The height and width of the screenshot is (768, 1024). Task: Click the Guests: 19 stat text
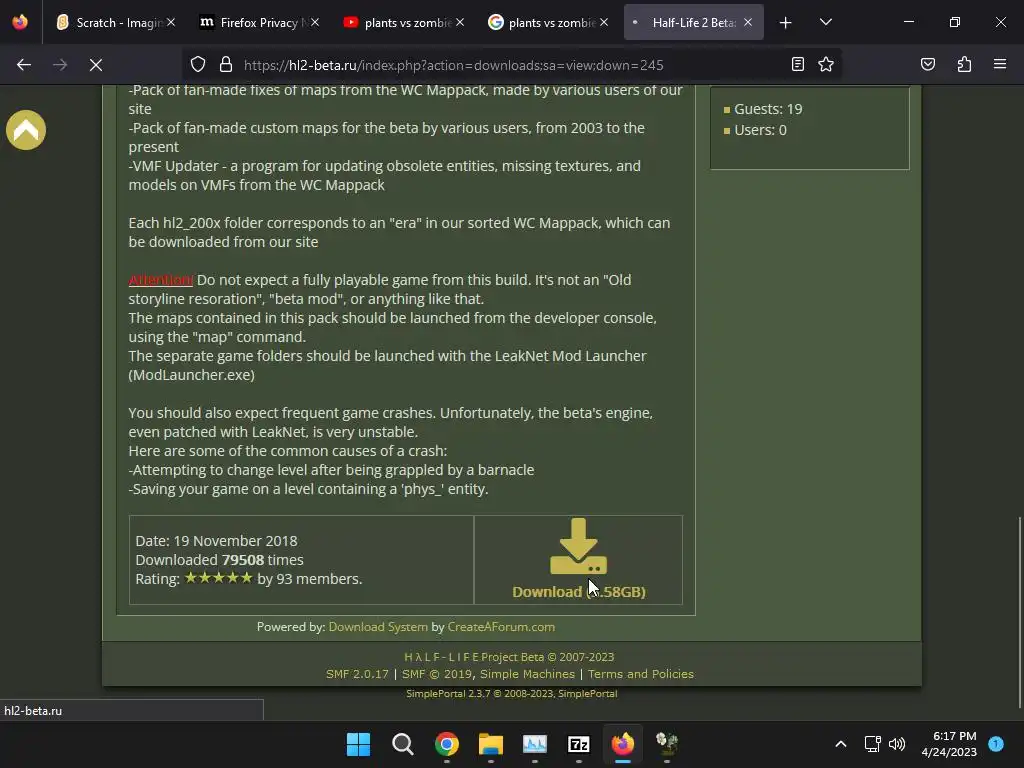click(x=768, y=109)
